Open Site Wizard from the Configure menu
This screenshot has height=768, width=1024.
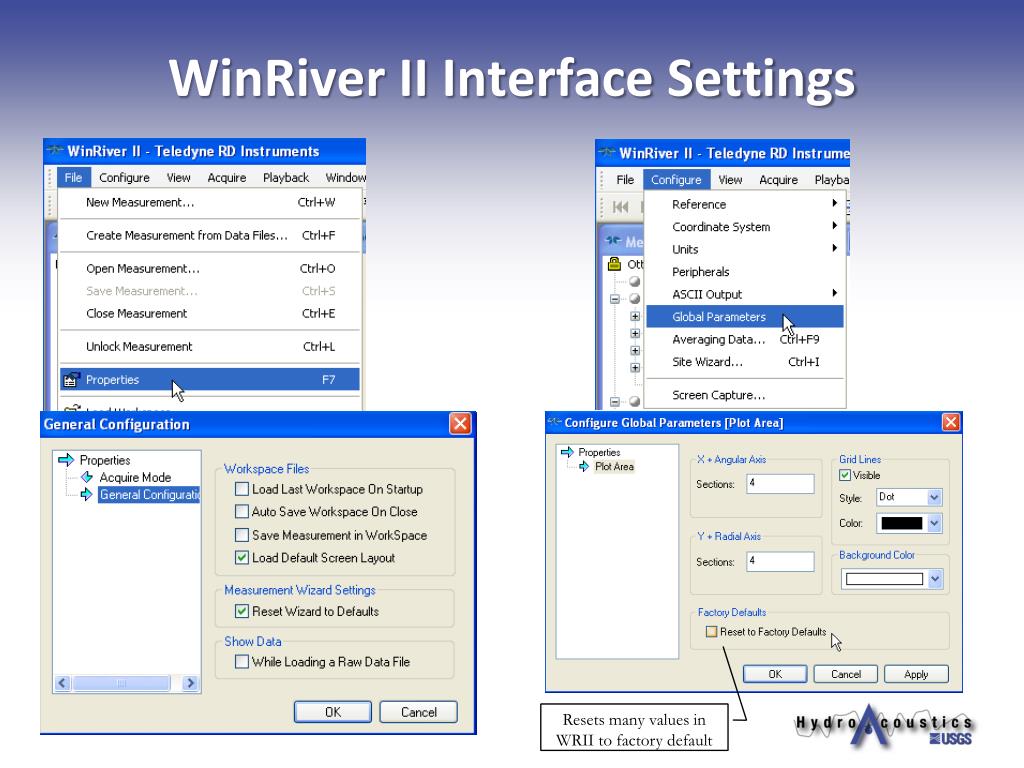click(x=744, y=362)
